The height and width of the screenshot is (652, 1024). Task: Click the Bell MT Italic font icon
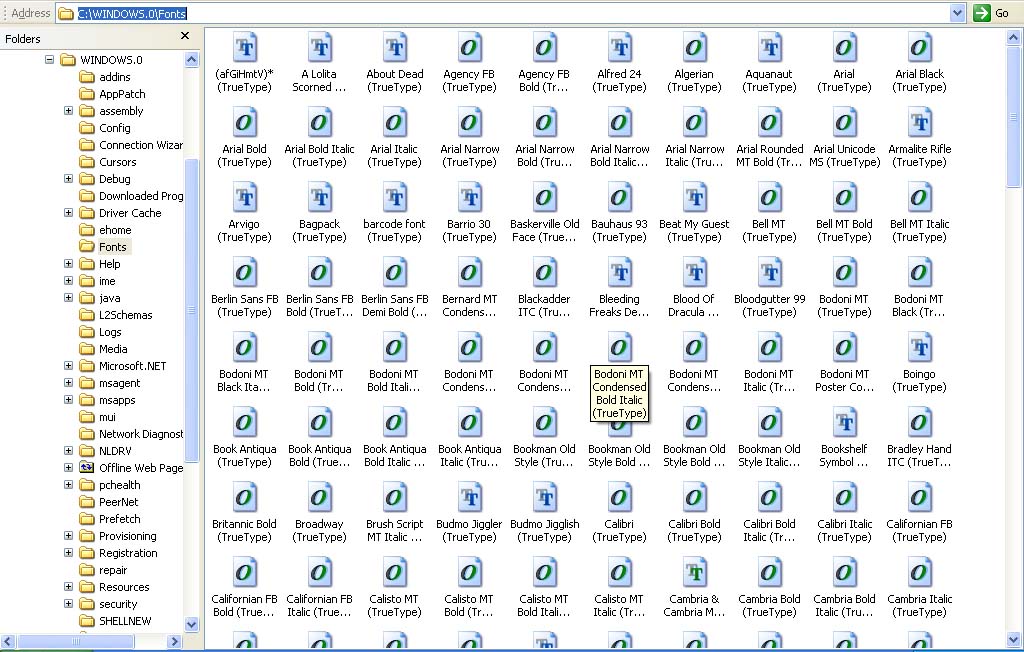click(920, 197)
